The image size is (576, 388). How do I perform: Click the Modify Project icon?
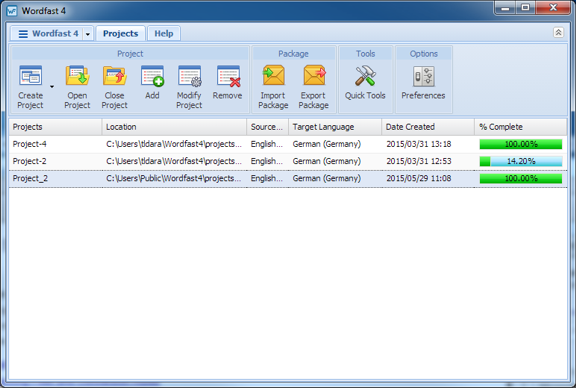coord(189,76)
